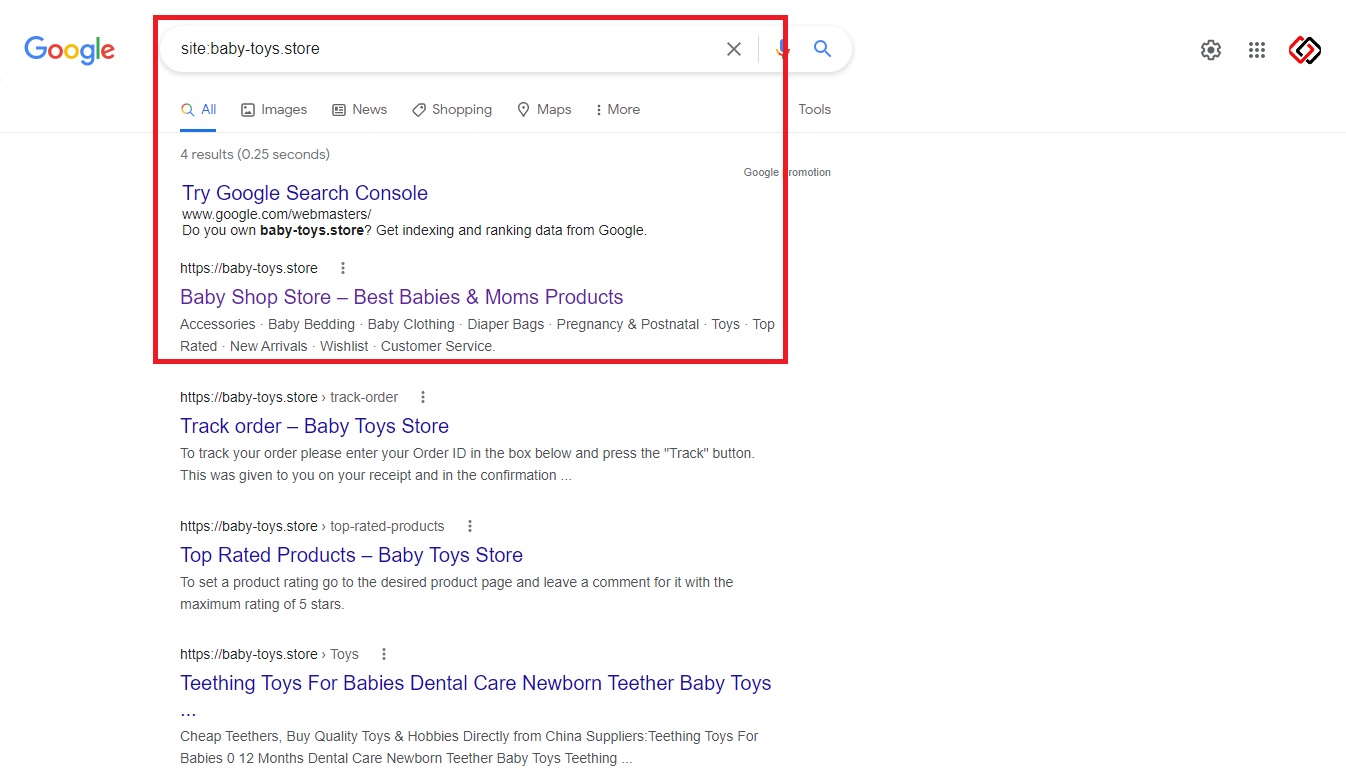The image size is (1346, 768).
Task: Open Try Google Search Console link
Action: click(x=305, y=193)
